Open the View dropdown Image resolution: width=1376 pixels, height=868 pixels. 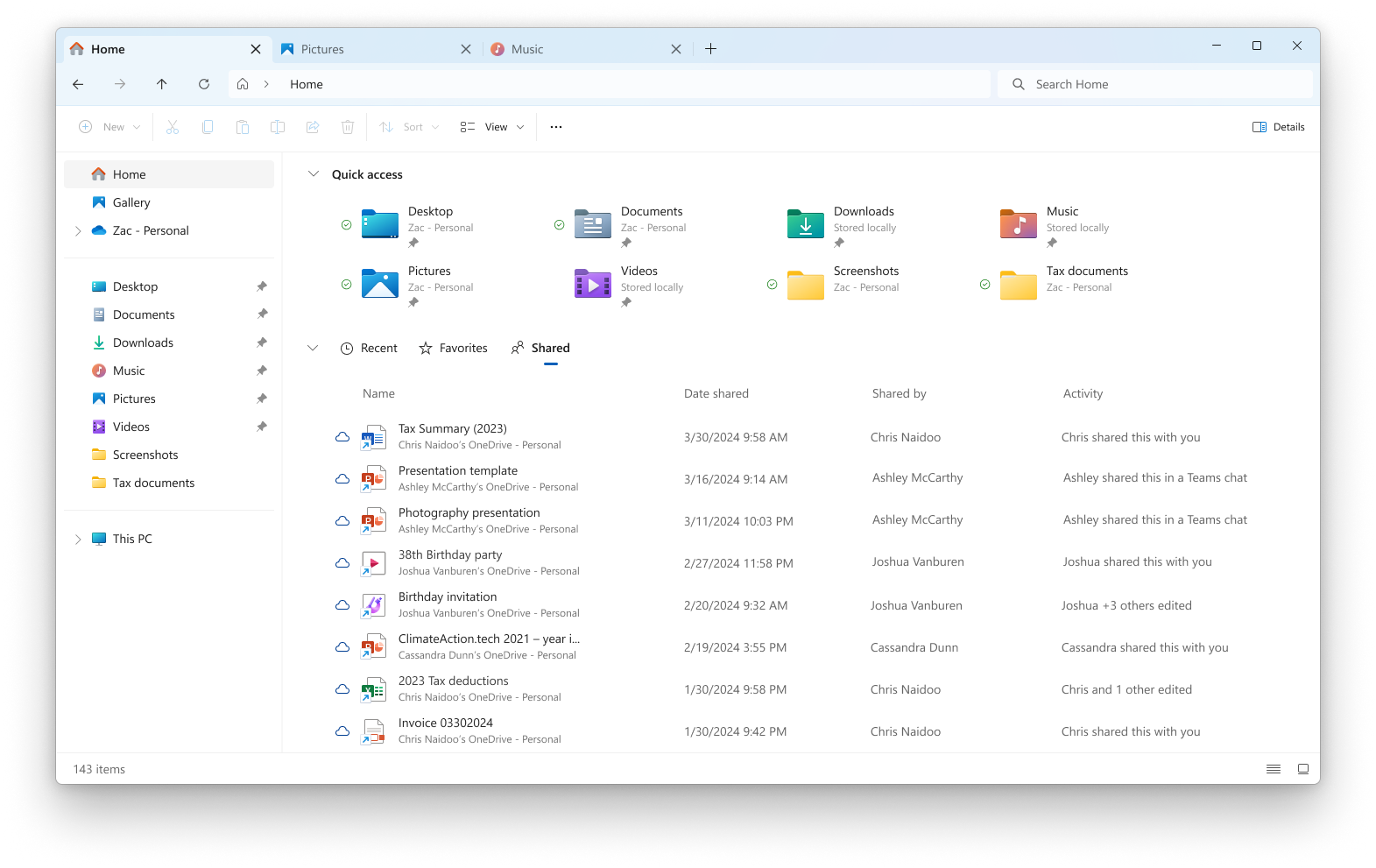click(x=492, y=127)
